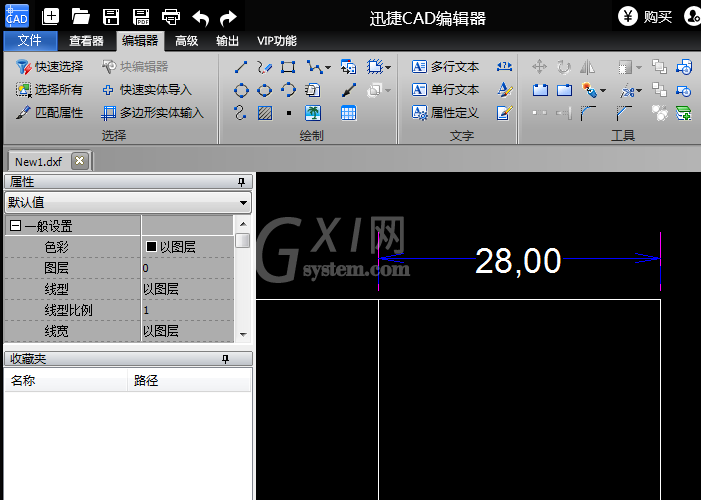This screenshot has width=701, height=500.
Task: Select the Leader arrow tool
Action: click(349, 90)
